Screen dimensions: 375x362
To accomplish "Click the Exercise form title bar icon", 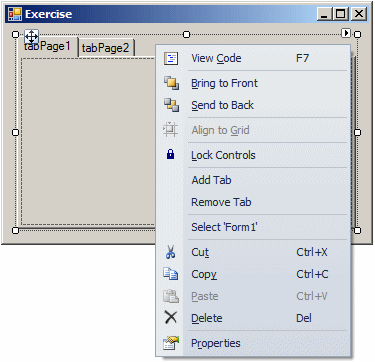I will pos(15,14).
